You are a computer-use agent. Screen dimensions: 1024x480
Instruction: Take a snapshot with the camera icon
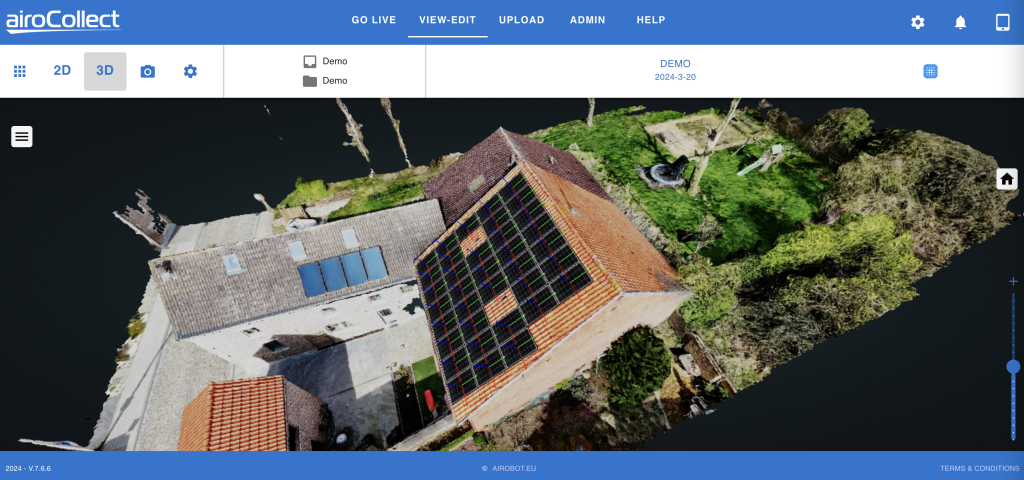point(148,71)
